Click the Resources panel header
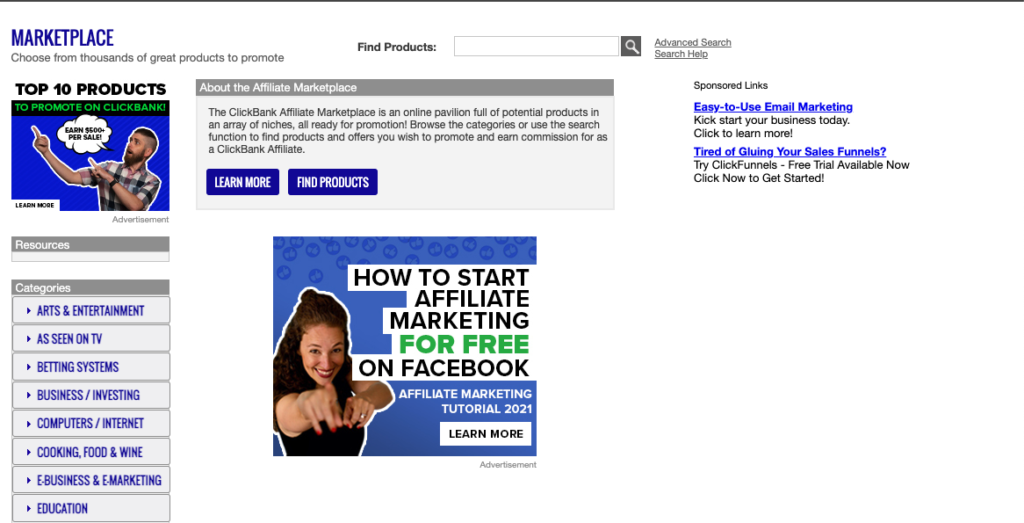Screen dimensions: 1024x523 (x=90, y=245)
